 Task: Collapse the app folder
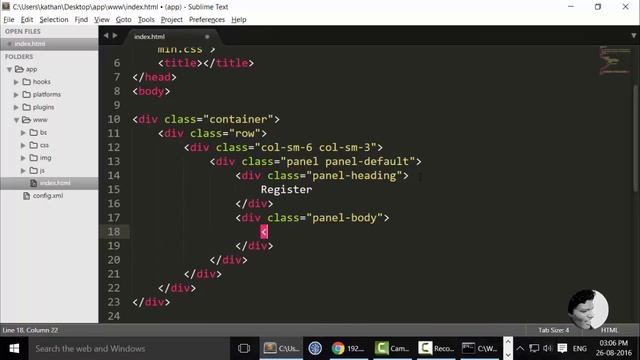(x=9, y=69)
